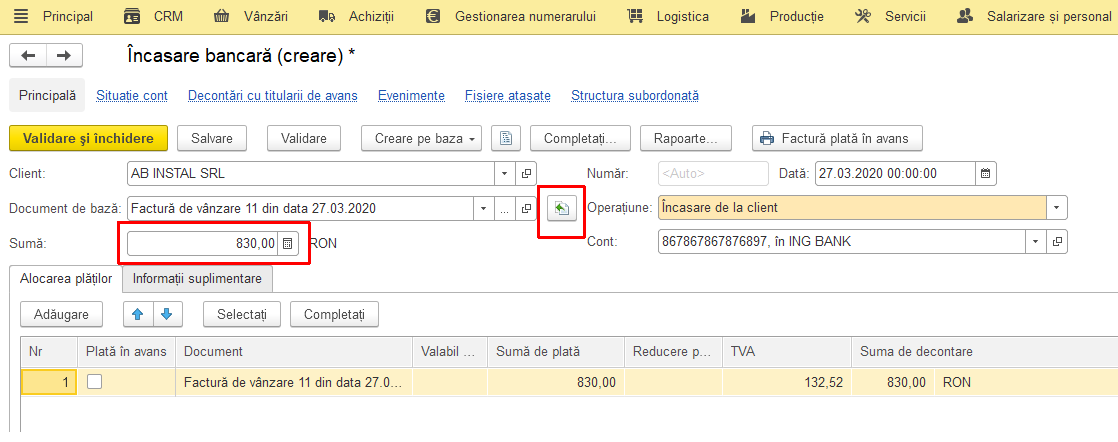The image size is (1118, 442).
Task: Open the Vânzări menu section
Action: point(251,16)
